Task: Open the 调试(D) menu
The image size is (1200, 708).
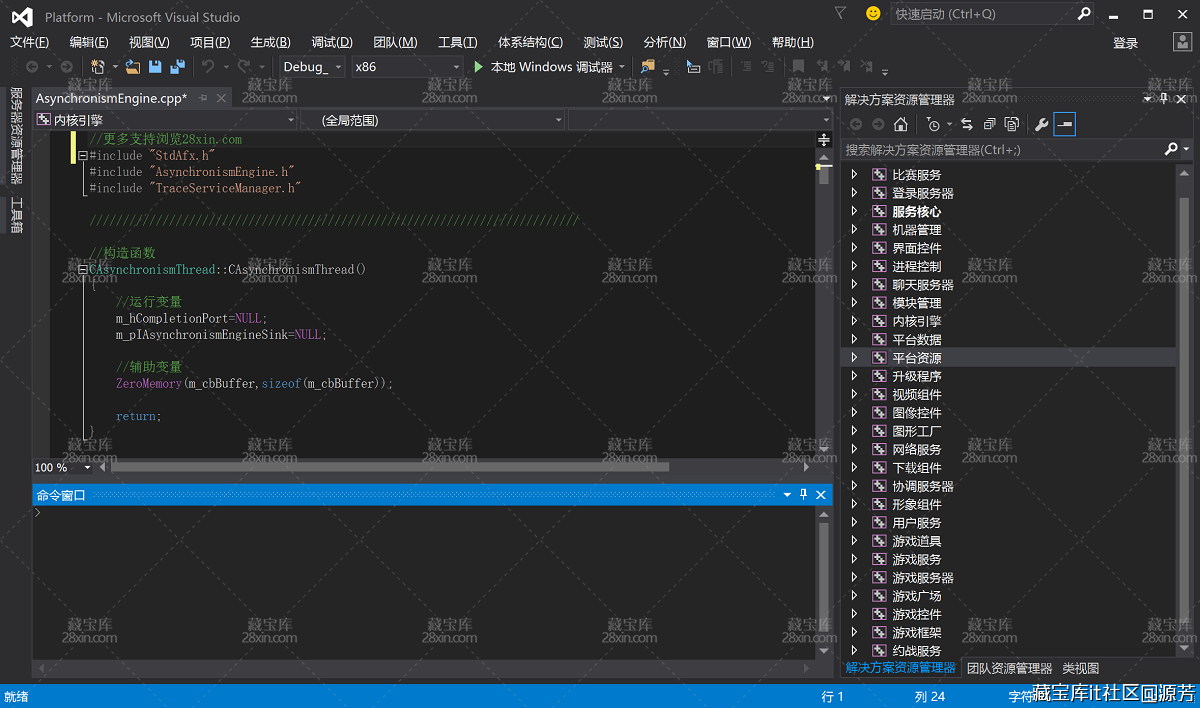Action: (332, 42)
